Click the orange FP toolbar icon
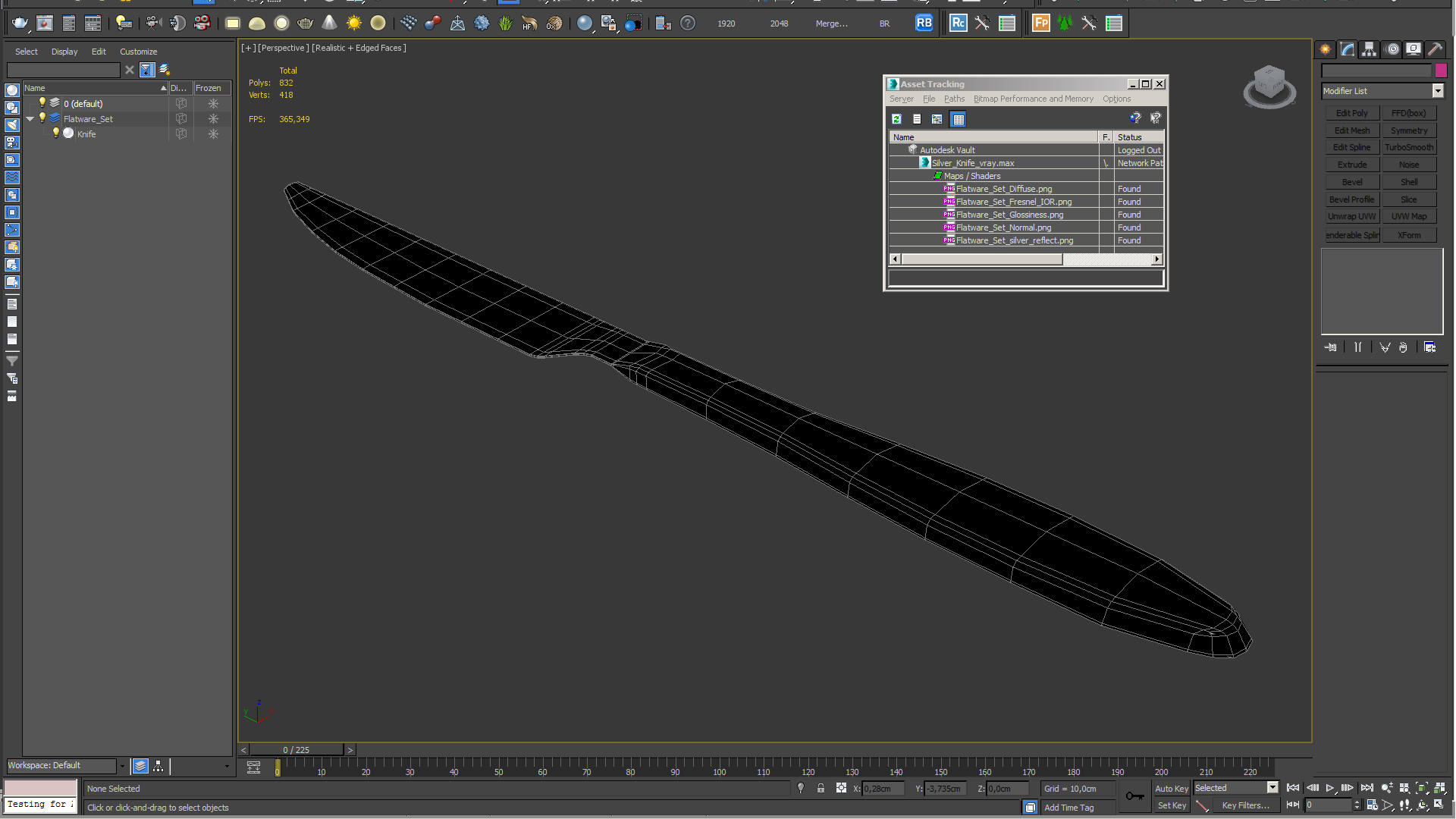 [x=1041, y=24]
